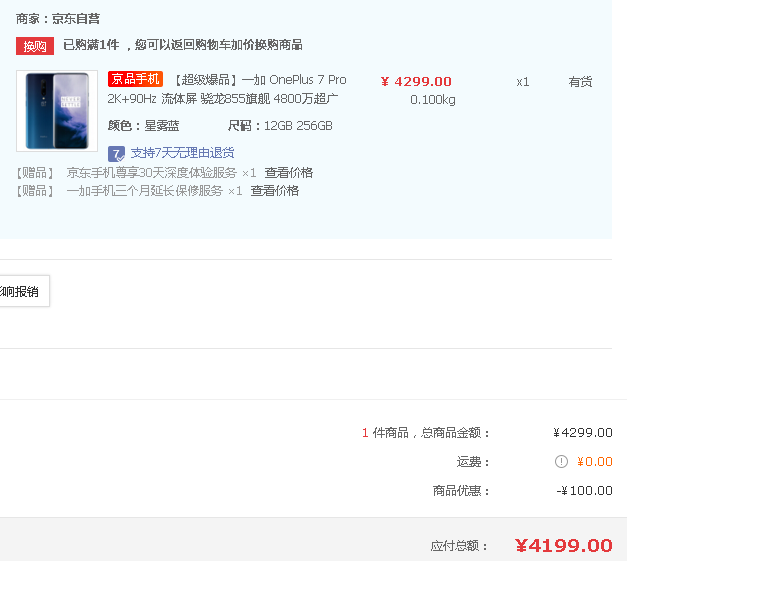The image size is (768, 614).
Task: Click the x1 quantity text
Action: point(523,82)
